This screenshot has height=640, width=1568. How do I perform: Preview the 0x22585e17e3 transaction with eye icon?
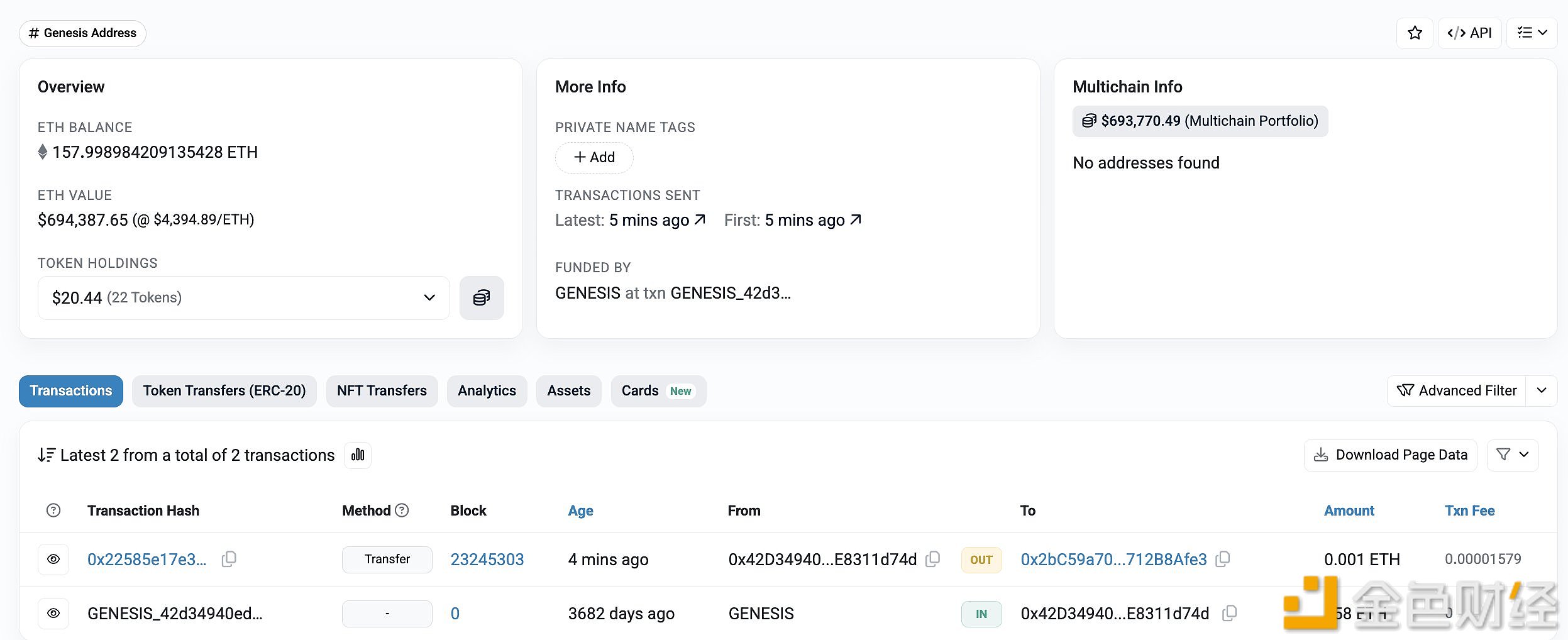point(53,560)
